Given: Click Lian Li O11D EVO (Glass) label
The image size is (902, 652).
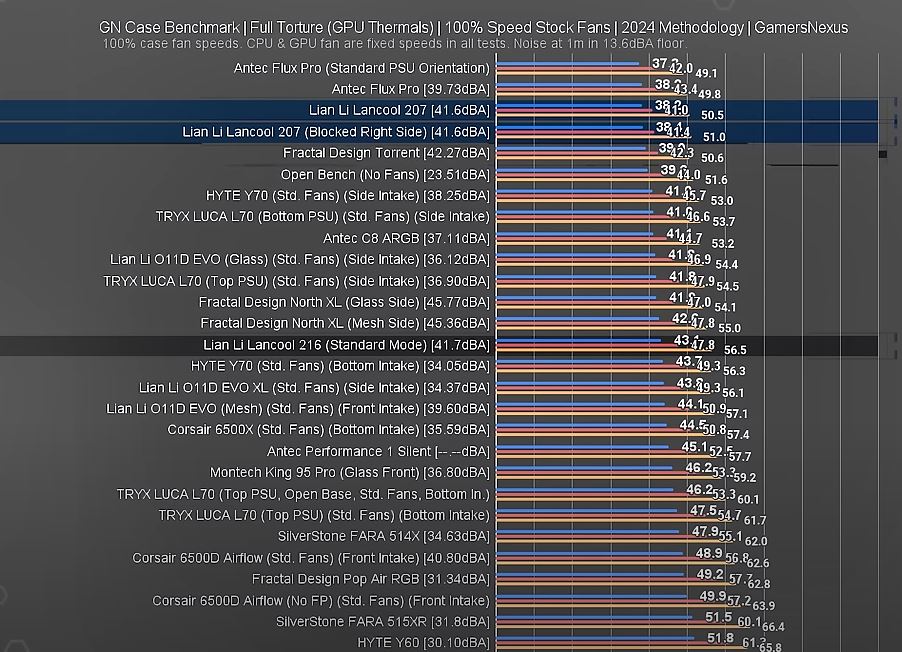Looking at the screenshot, I should tap(300, 260).
